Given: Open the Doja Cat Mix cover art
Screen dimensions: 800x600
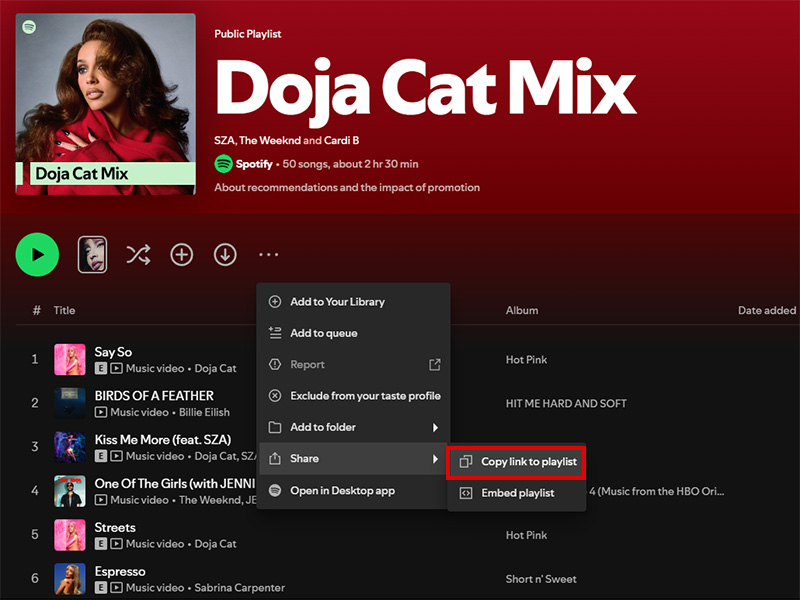Looking at the screenshot, I should pos(106,104).
